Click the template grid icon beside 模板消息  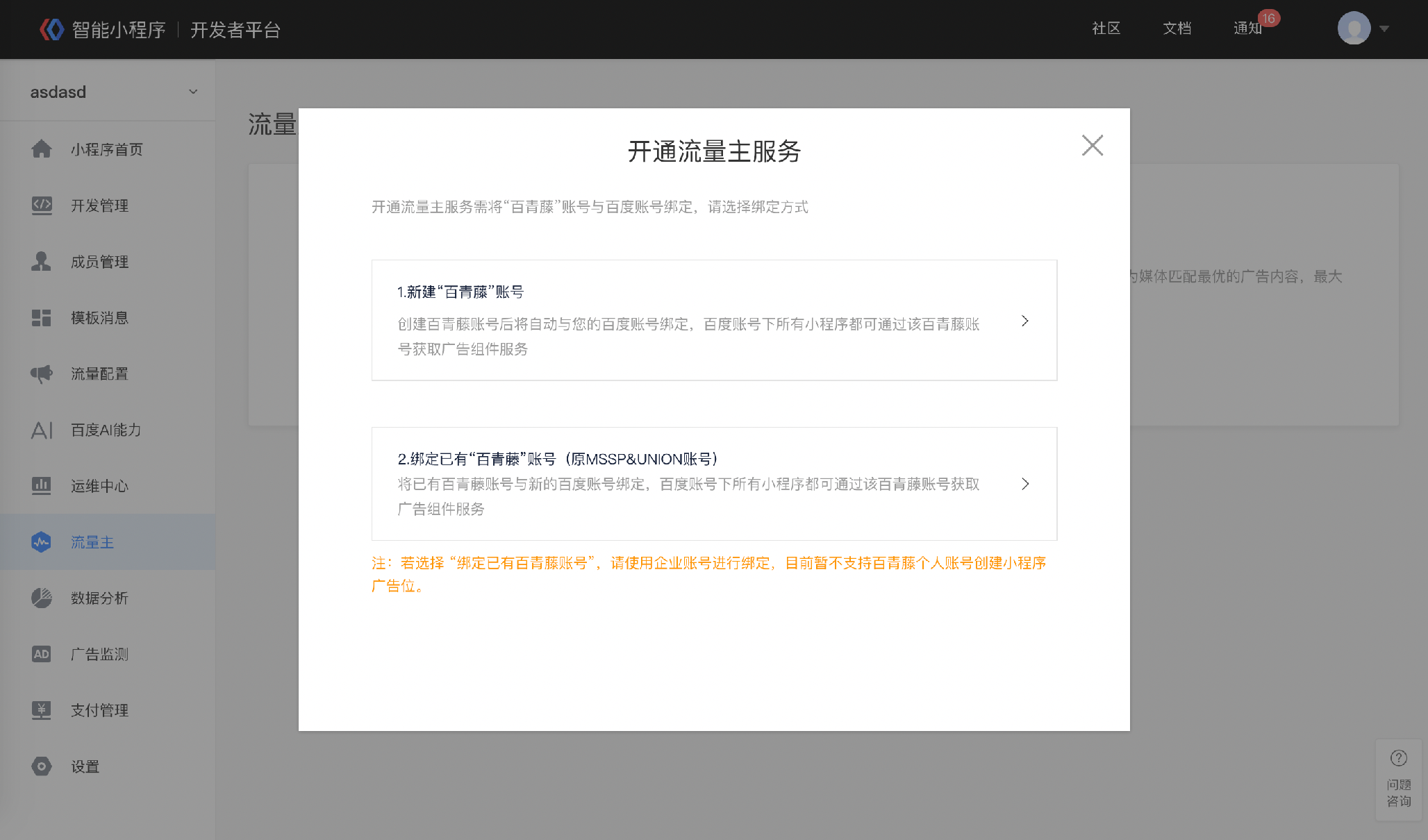[x=42, y=317]
